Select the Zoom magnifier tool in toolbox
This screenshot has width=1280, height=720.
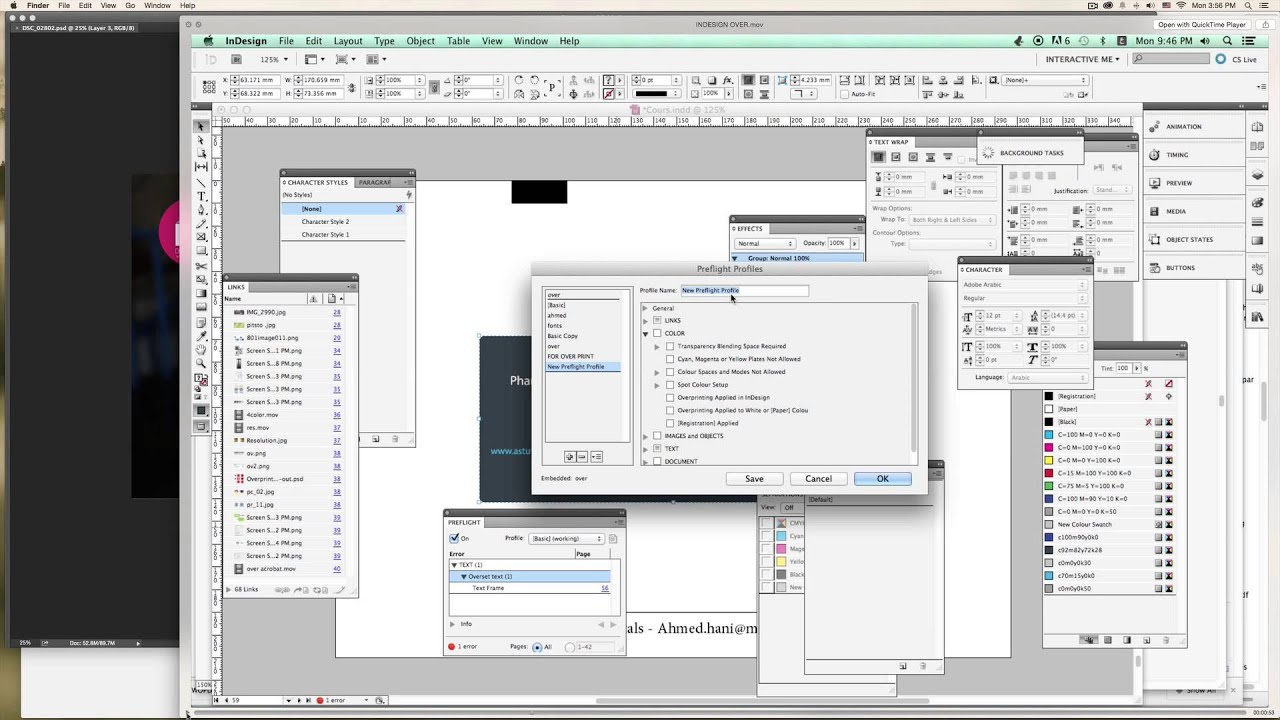[x=201, y=364]
